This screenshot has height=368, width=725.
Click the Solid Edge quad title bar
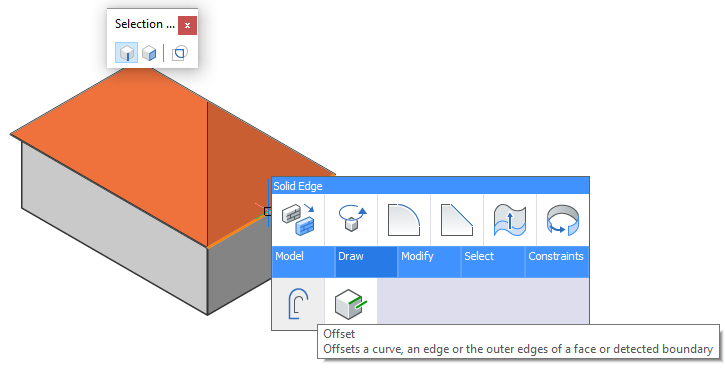click(x=430, y=186)
